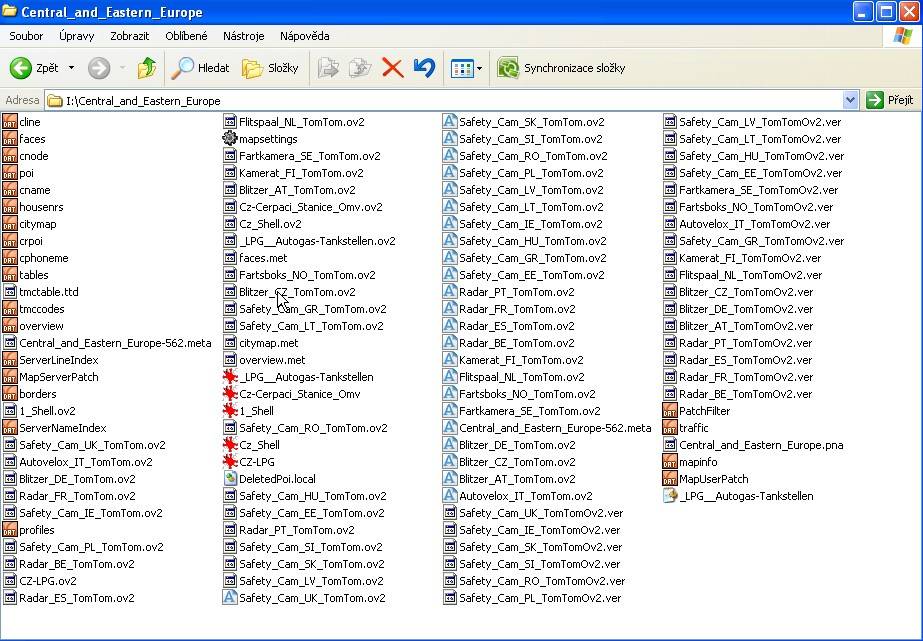Select the tmctable.ttd file icon
The width and height of the screenshot is (923, 641).
click(10, 292)
